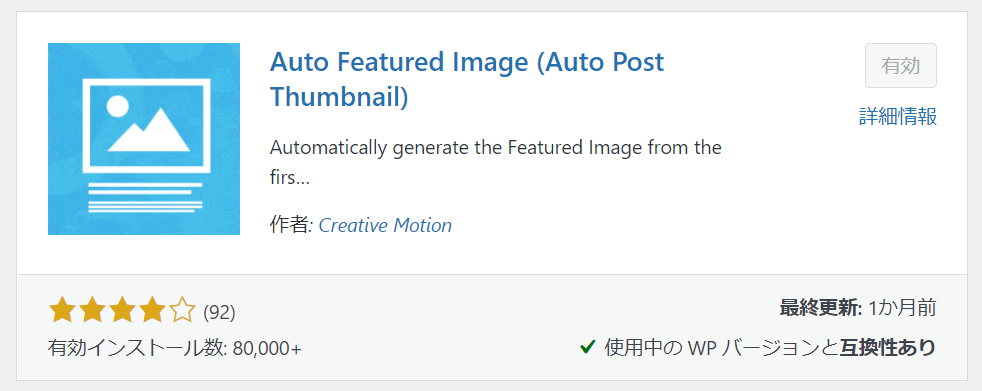Click the empty fifth rating star
The width and height of the screenshot is (982, 391).
click(x=182, y=310)
